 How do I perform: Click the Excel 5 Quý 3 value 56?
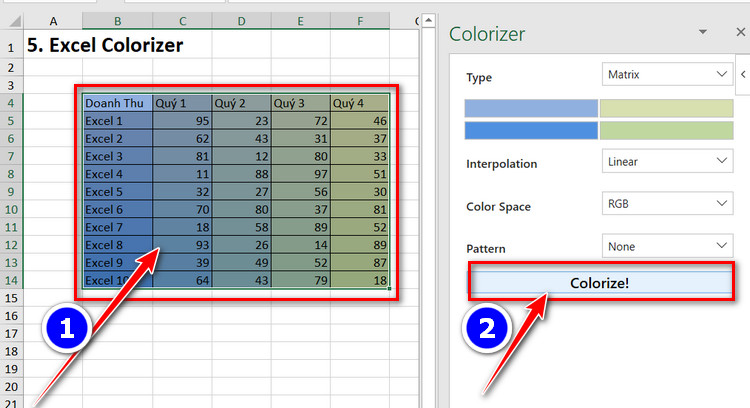click(300, 192)
